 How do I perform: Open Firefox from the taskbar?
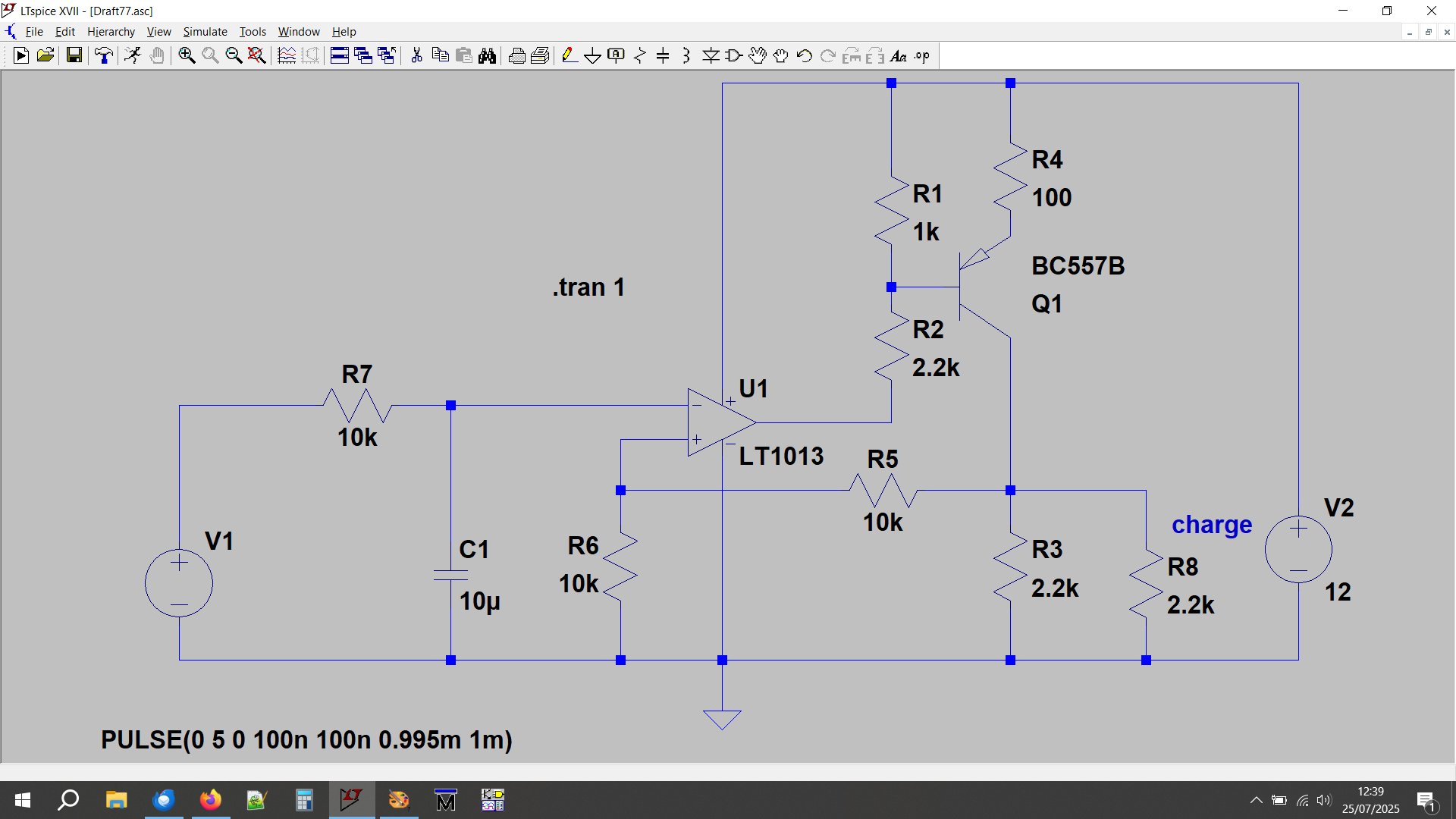pyautogui.click(x=210, y=800)
